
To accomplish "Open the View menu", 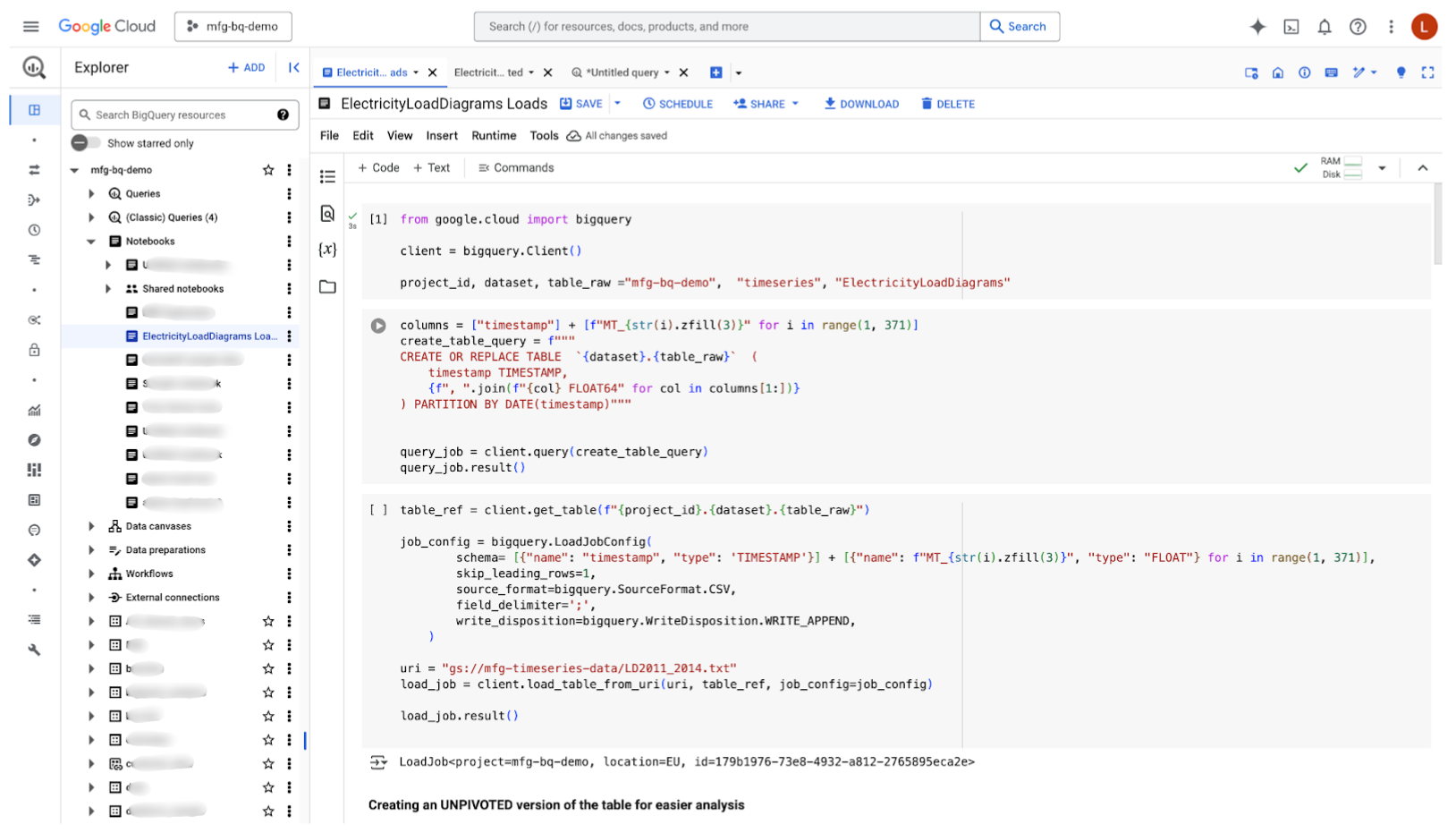I will tap(400, 136).
